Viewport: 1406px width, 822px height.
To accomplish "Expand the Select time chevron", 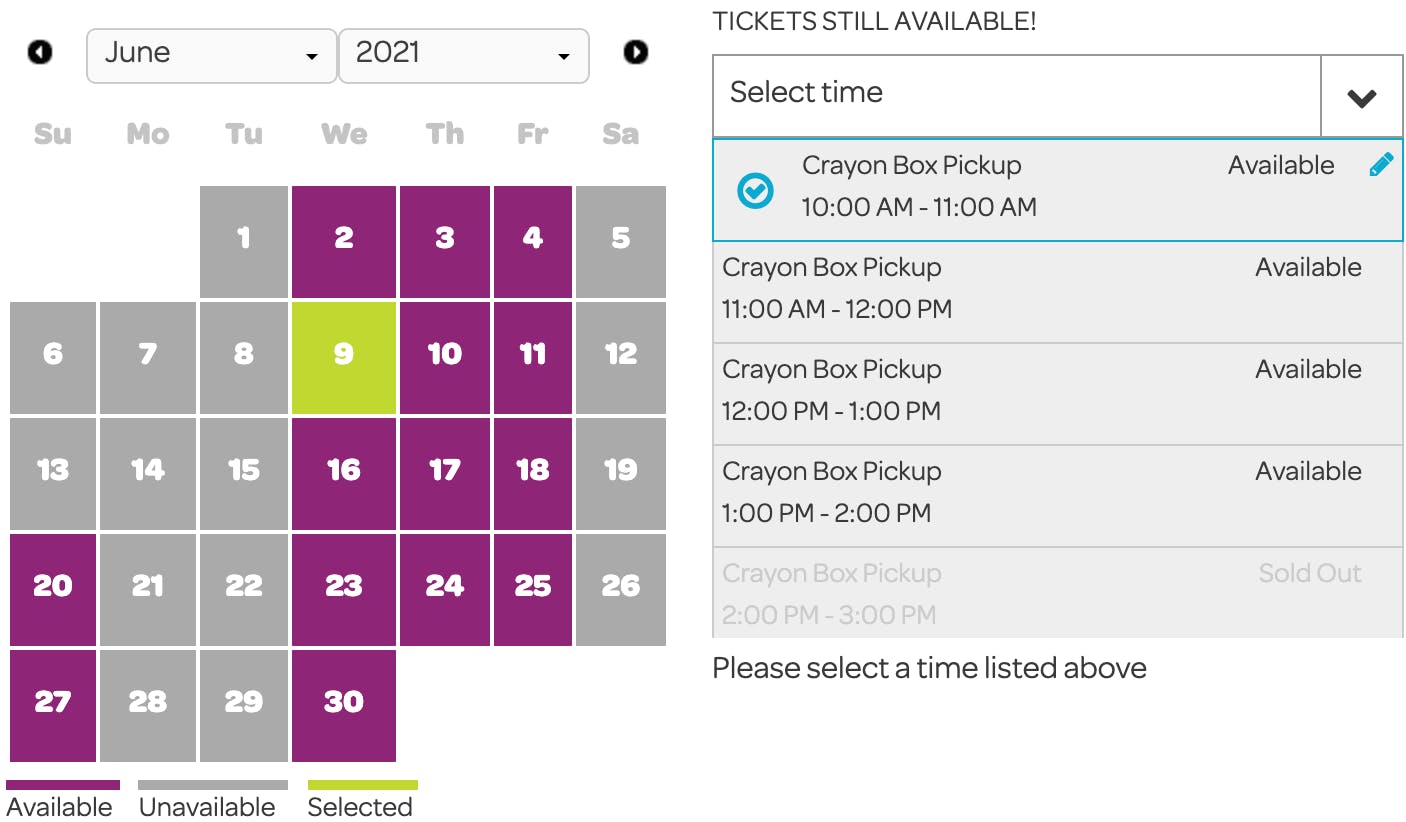I will pos(1361,97).
